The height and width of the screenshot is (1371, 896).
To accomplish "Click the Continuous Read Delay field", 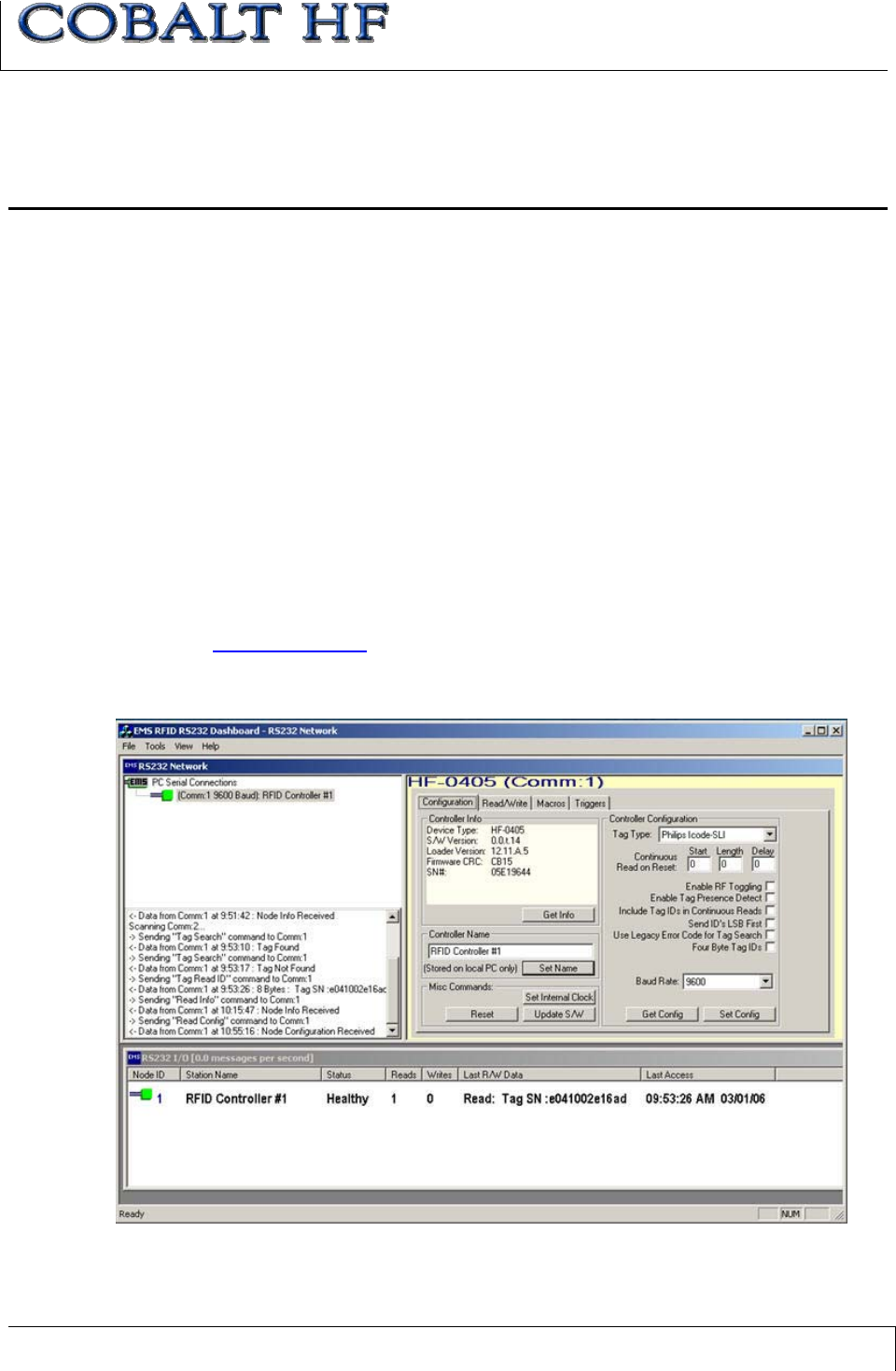I will [763, 864].
